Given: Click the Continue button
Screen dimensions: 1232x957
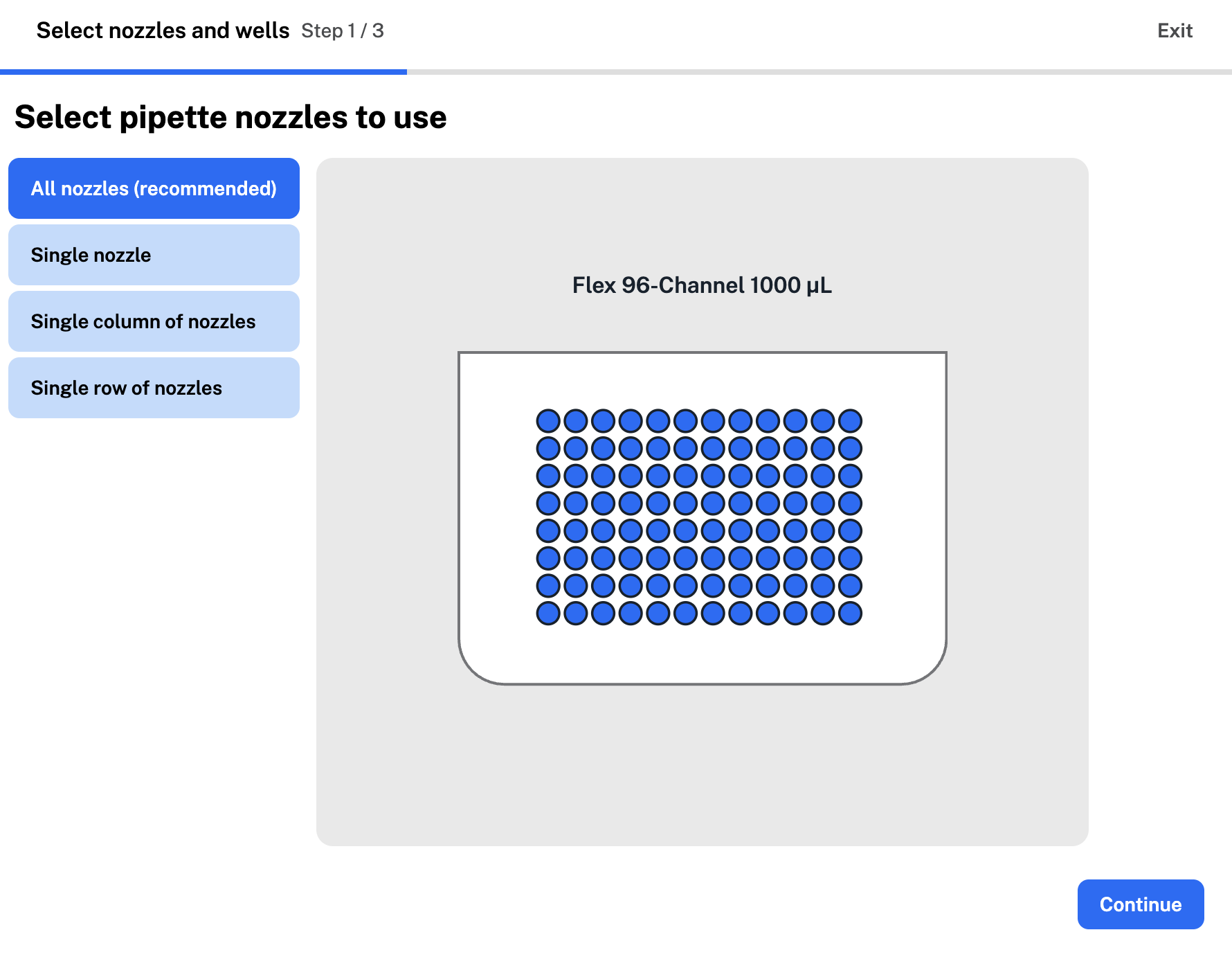Looking at the screenshot, I should (1140, 904).
